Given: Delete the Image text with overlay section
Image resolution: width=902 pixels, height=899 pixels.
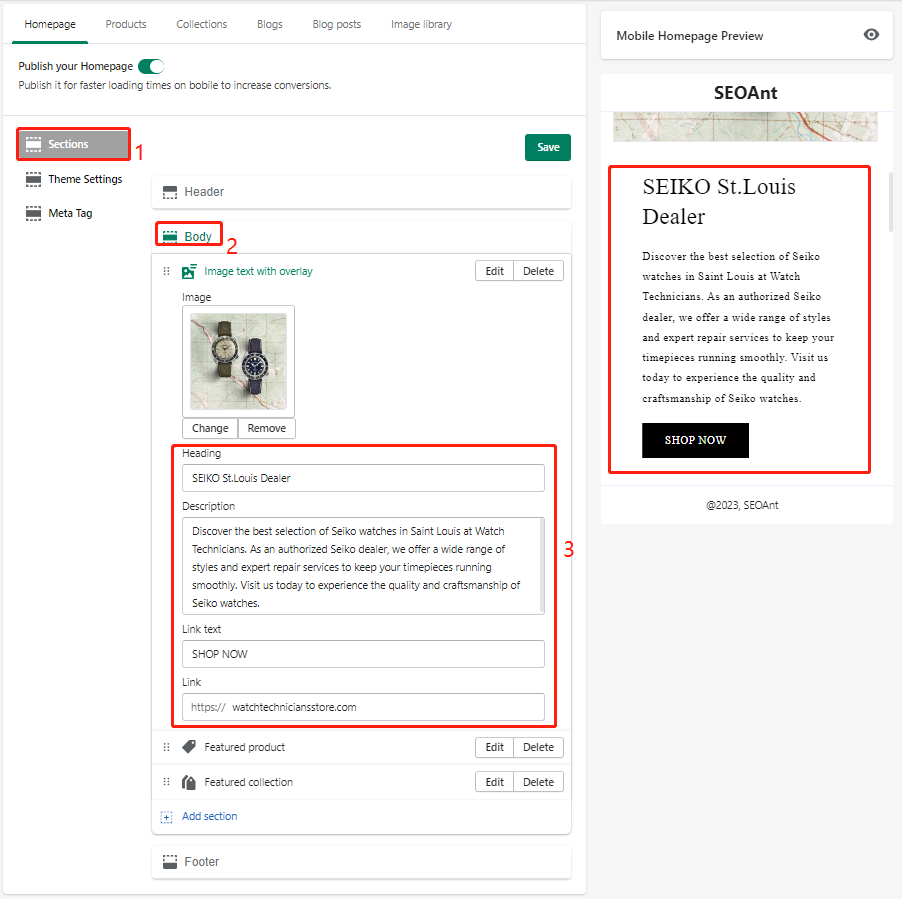Looking at the screenshot, I should coord(538,271).
